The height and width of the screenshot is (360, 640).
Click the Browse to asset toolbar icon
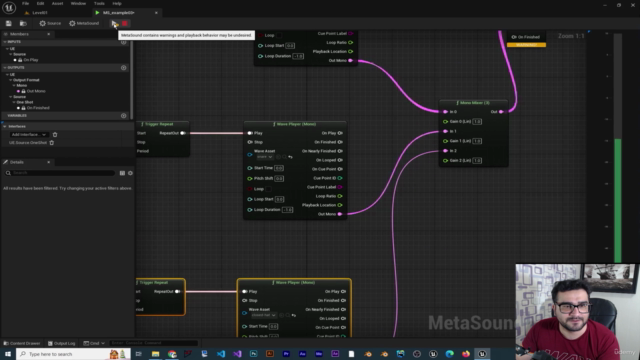coord(23,23)
